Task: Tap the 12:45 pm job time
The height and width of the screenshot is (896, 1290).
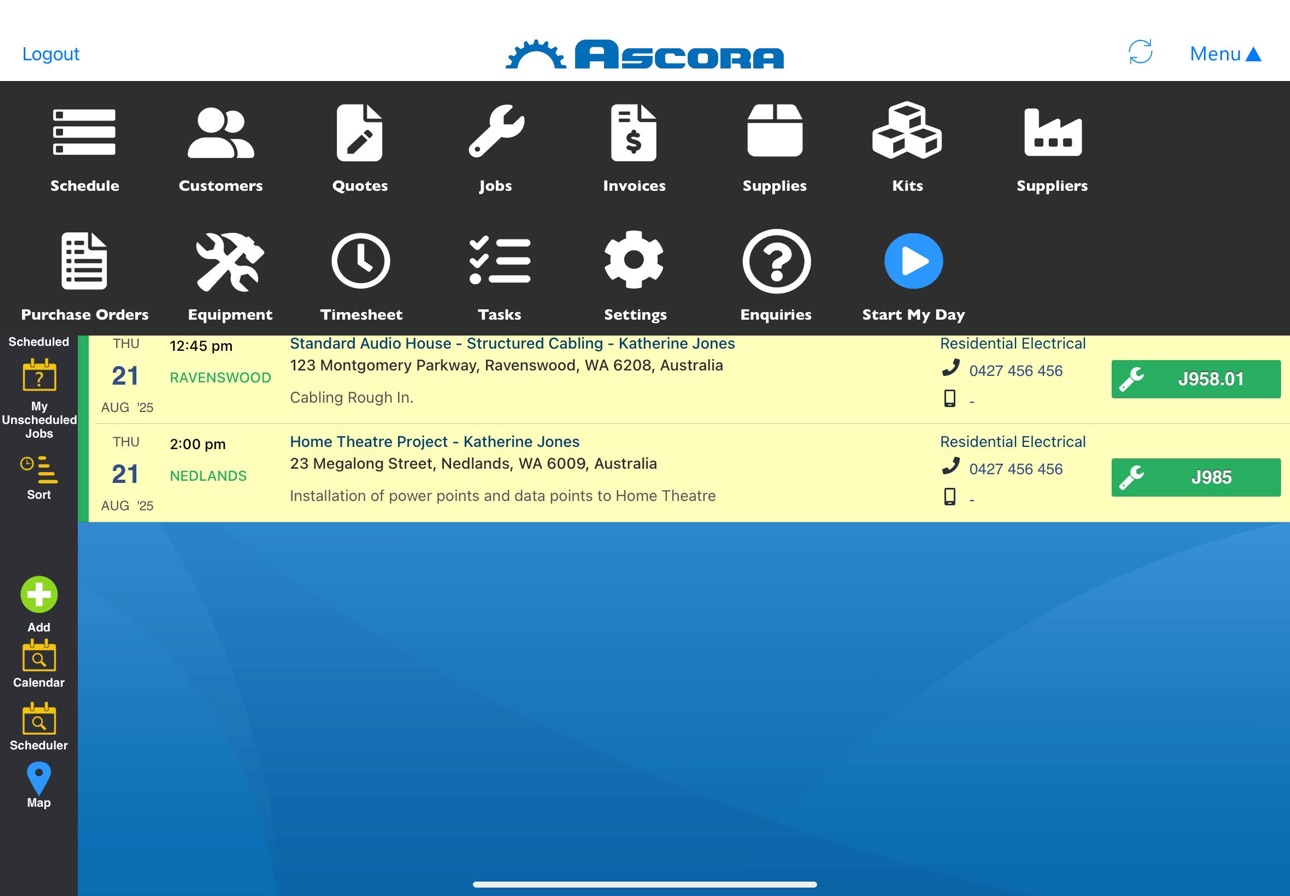Action: coord(201,346)
